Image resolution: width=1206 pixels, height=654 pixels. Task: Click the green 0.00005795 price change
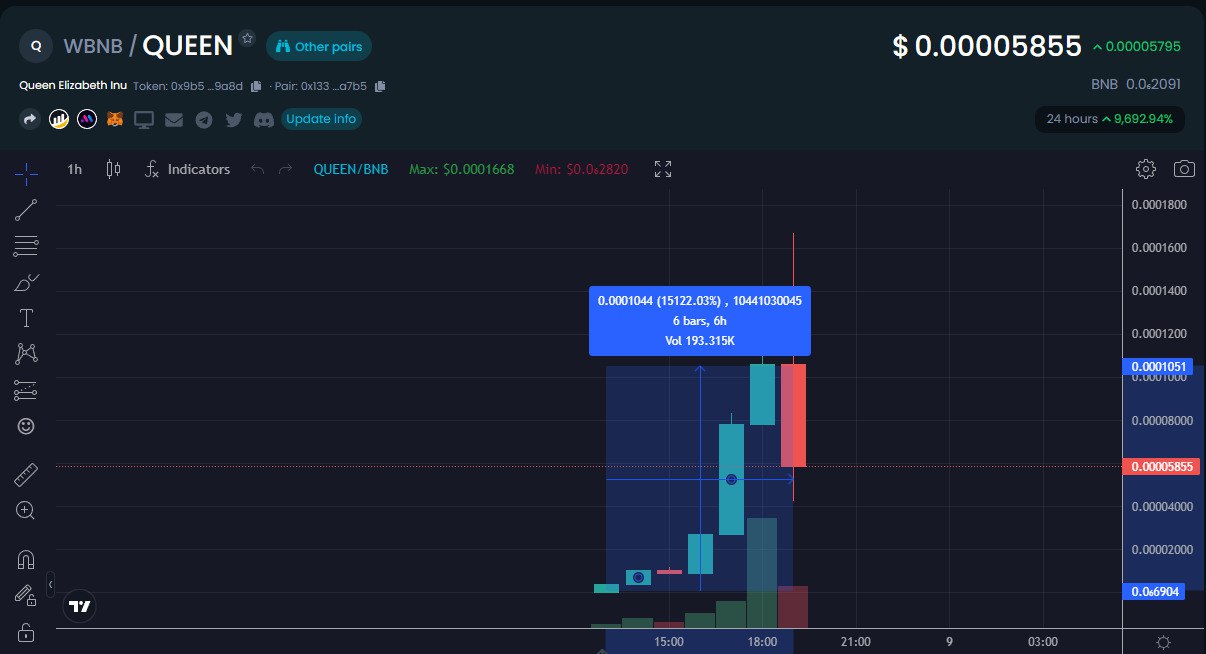pyautogui.click(x=1142, y=46)
